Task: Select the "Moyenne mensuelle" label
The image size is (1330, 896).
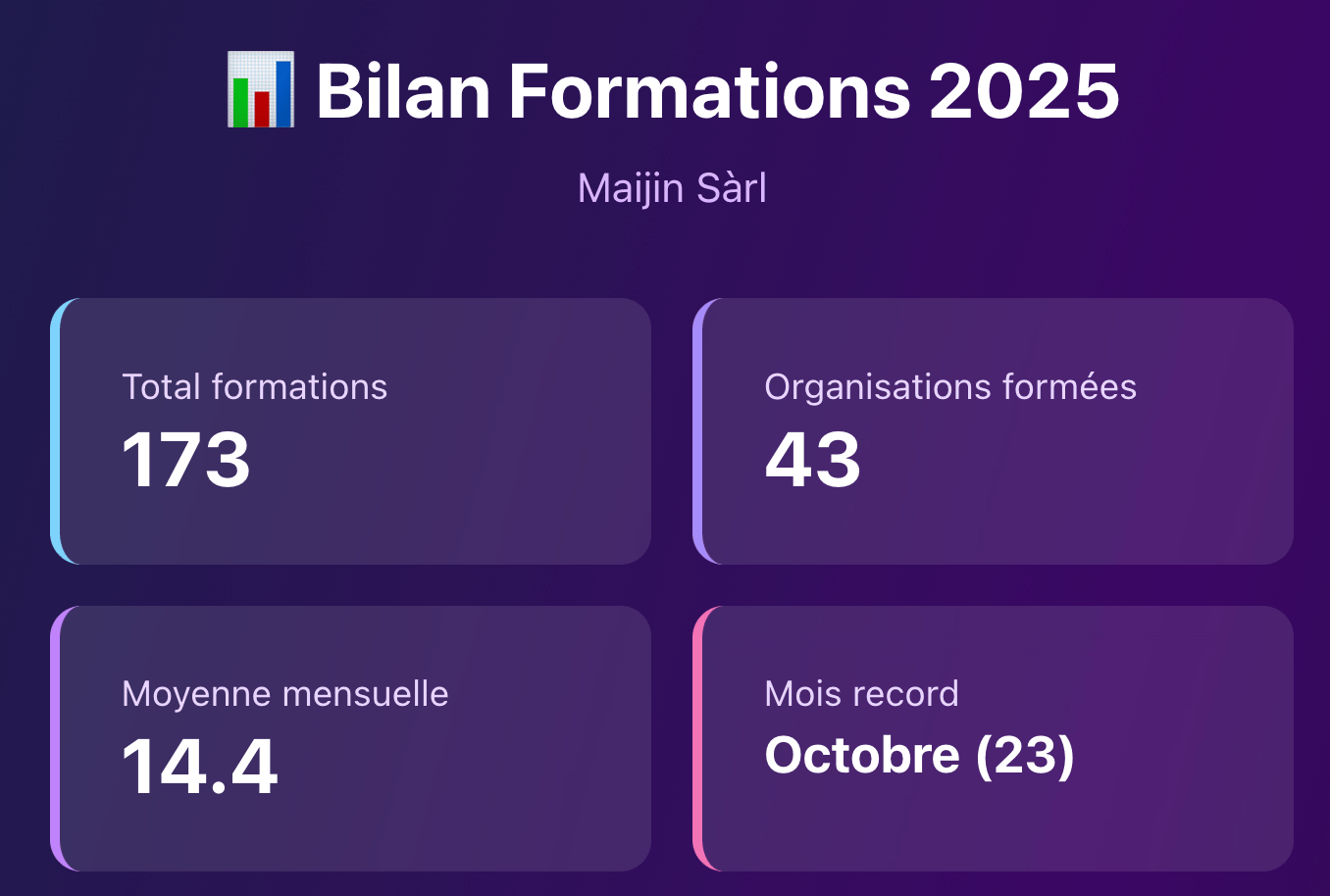Action: click(284, 694)
